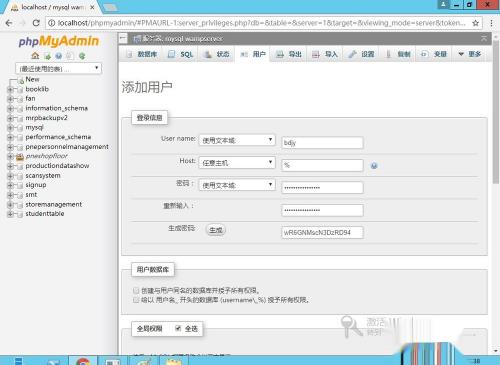Screen dimensions: 500x365
Task: Open the 更多 (More) menu tab
Action: (x=470, y=54)
